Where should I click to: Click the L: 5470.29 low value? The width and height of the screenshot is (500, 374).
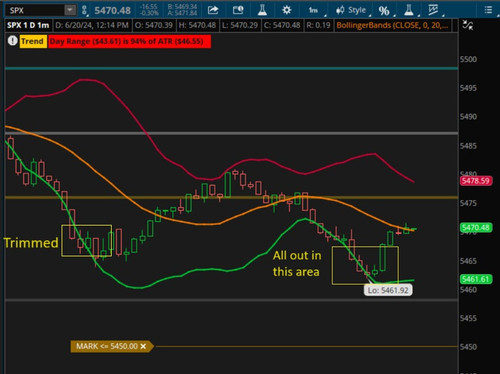(x=240, y=25)
